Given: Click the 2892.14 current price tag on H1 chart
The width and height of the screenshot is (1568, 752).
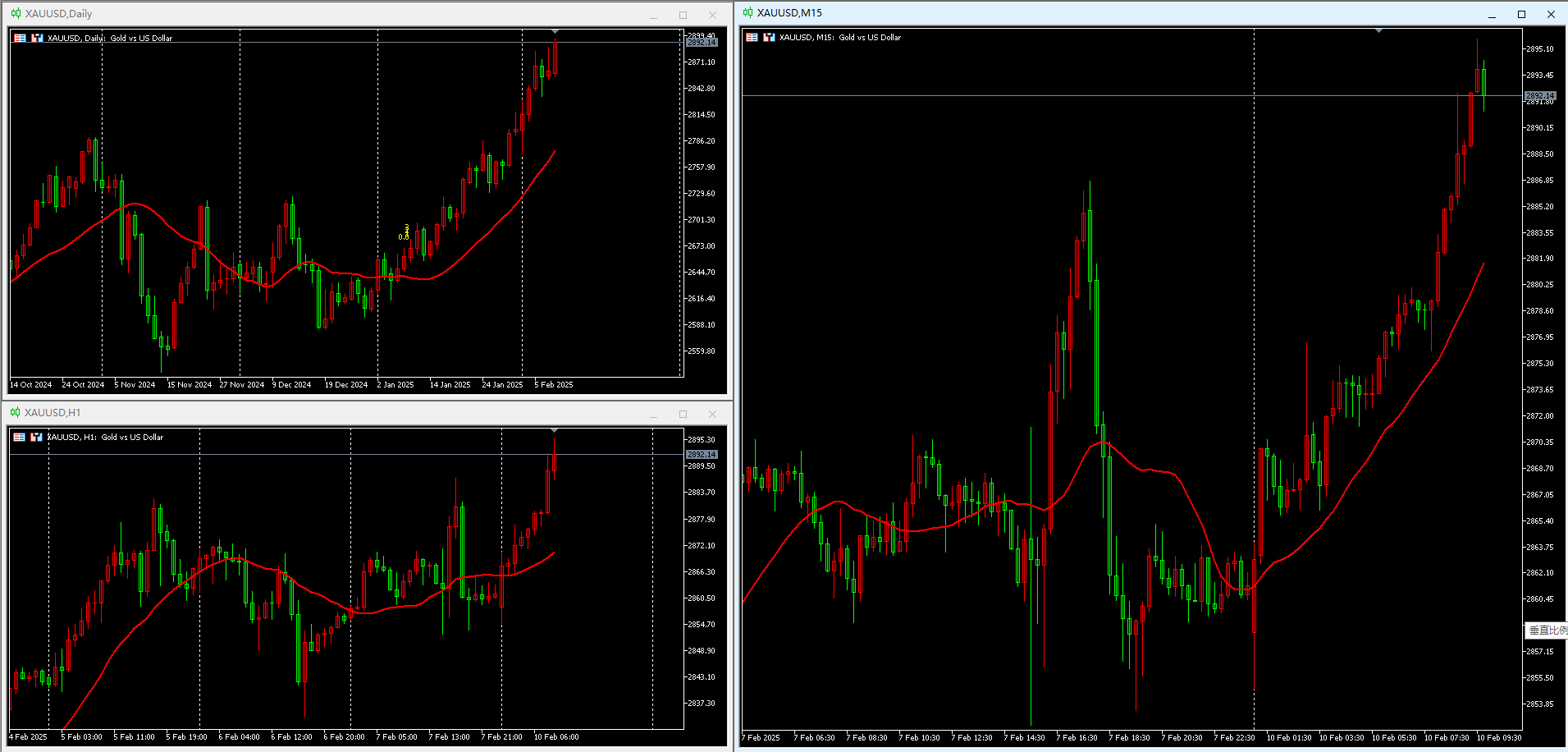Looking at the screenshot, I should [x=702, y=454].
